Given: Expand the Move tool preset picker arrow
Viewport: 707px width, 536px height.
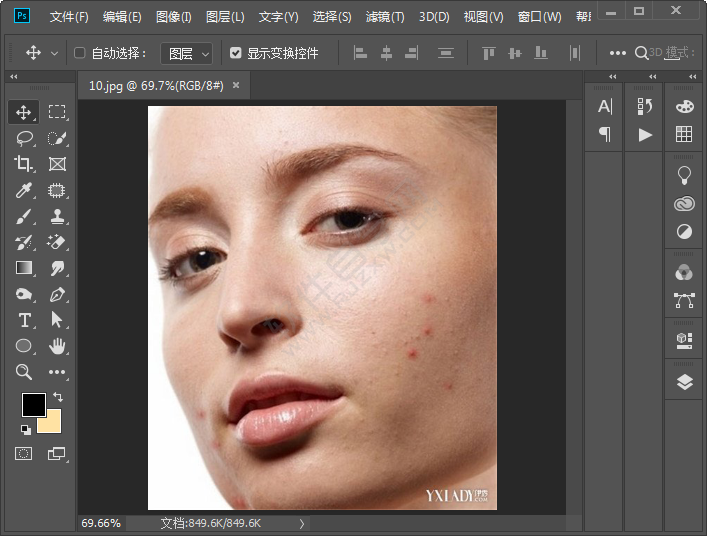Looking at the screenshot, I should coord(54,53).
